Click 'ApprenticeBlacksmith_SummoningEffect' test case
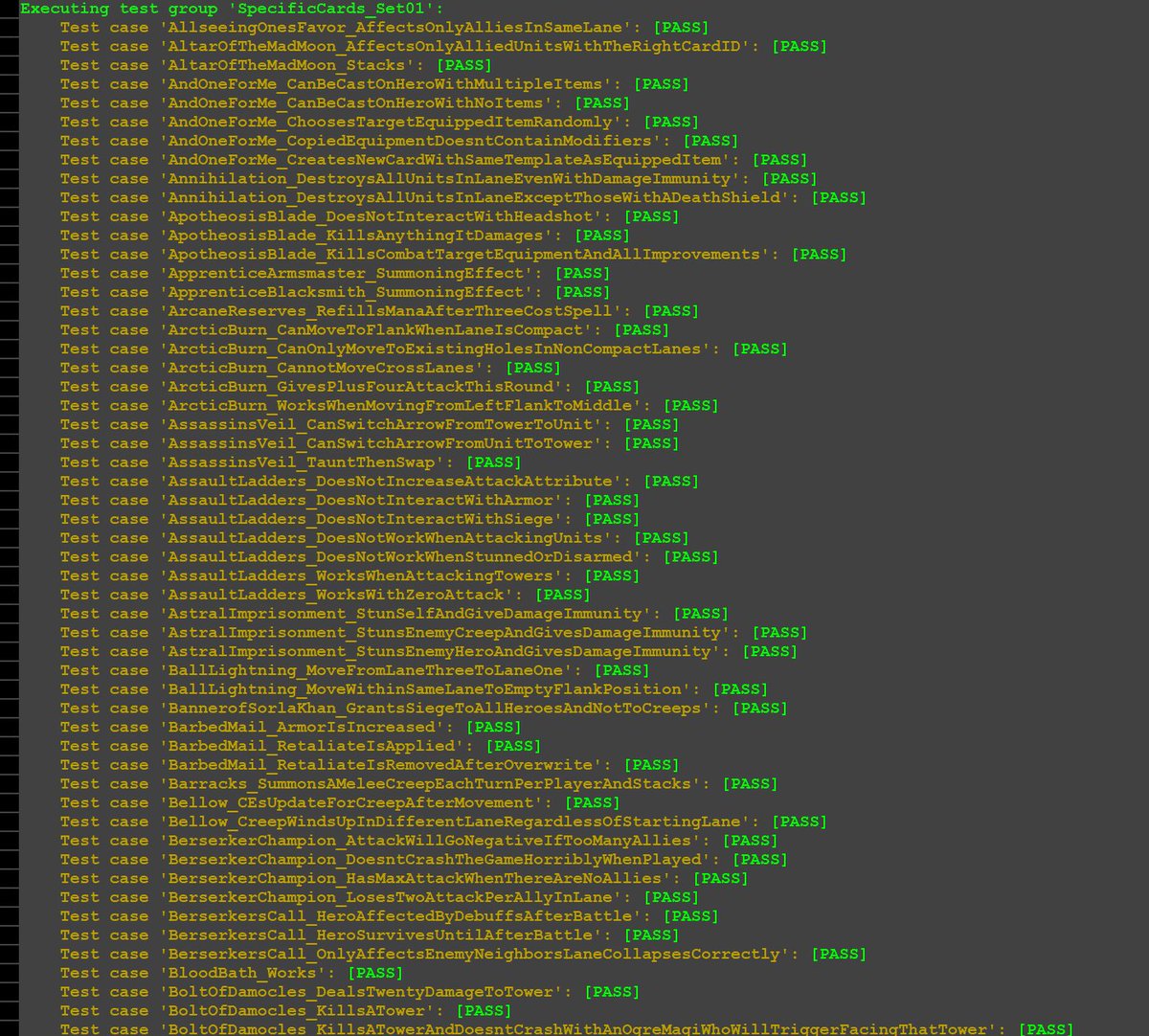Image resolution: width=1149 pixels, height=1036 pixels. coord(335,292)
